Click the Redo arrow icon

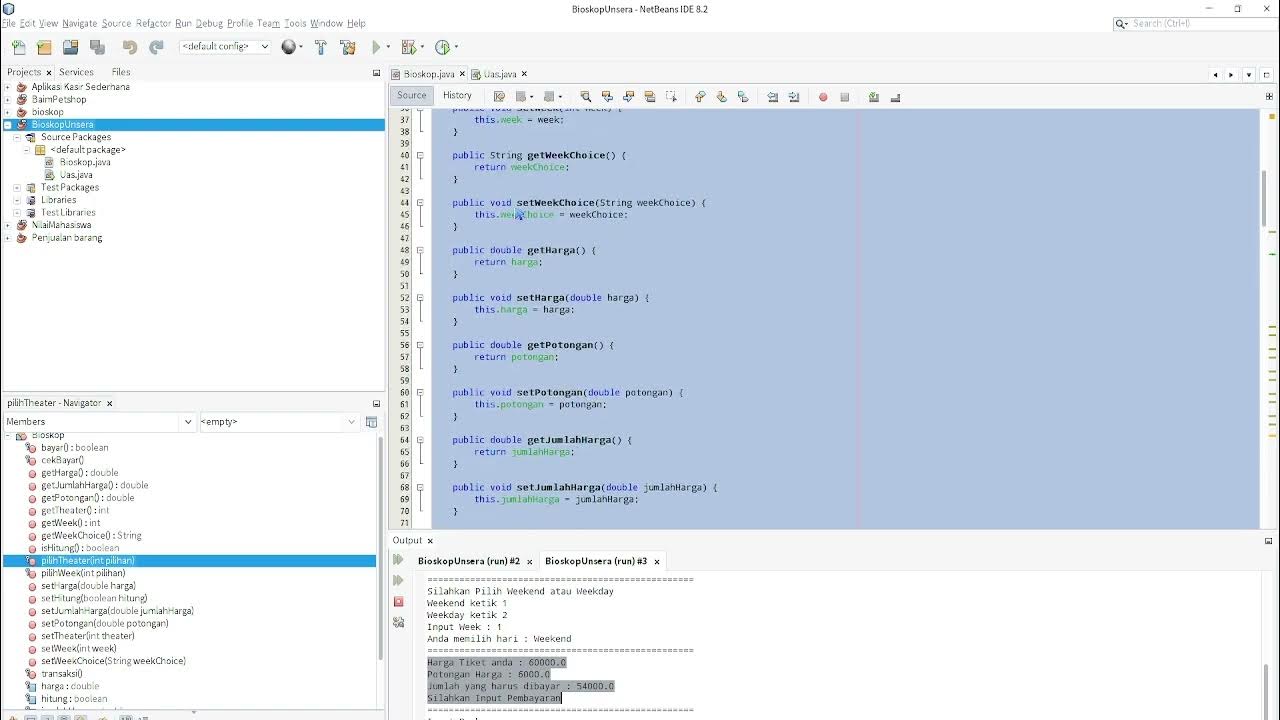click(156, 47)
